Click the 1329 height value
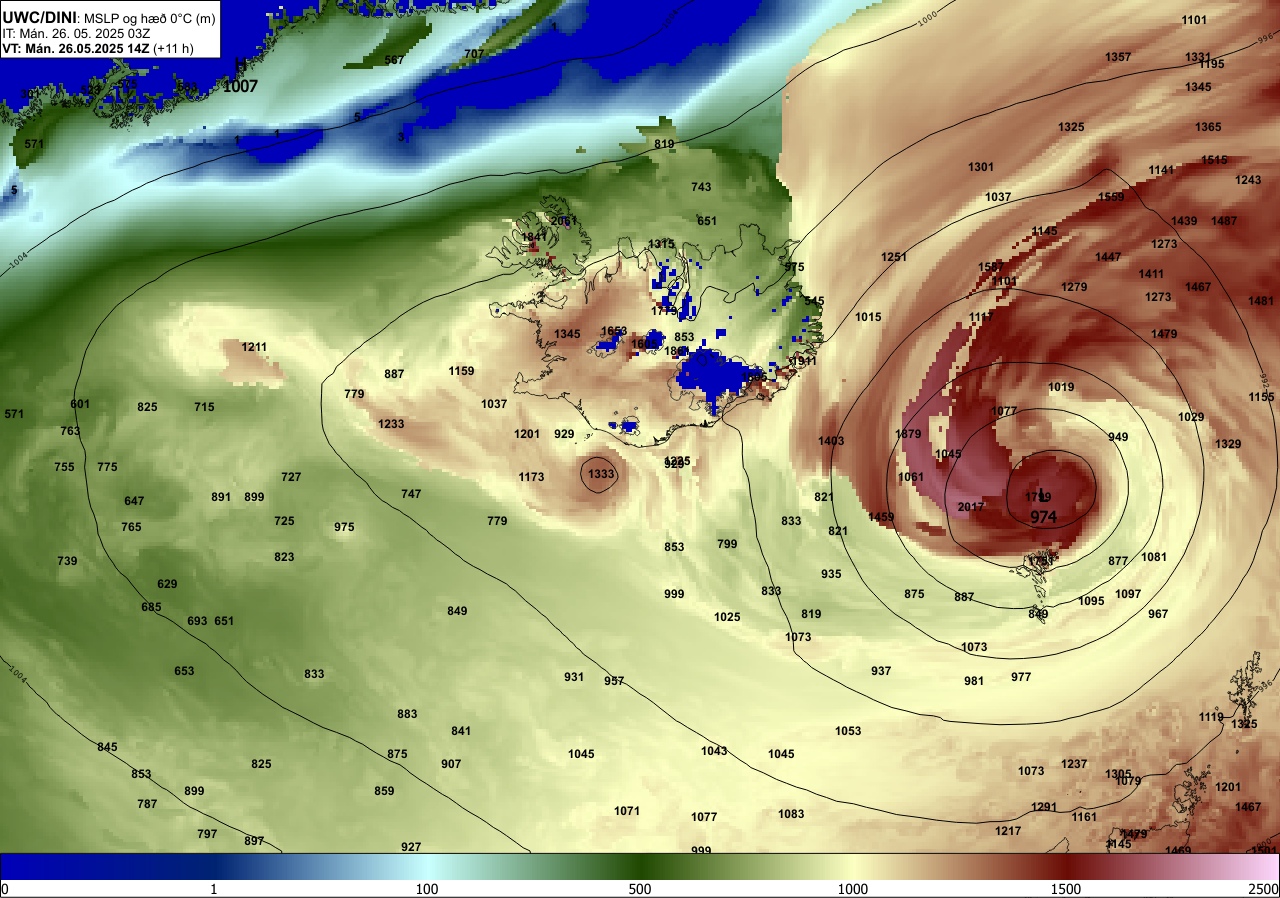 tap(1228, 444)
